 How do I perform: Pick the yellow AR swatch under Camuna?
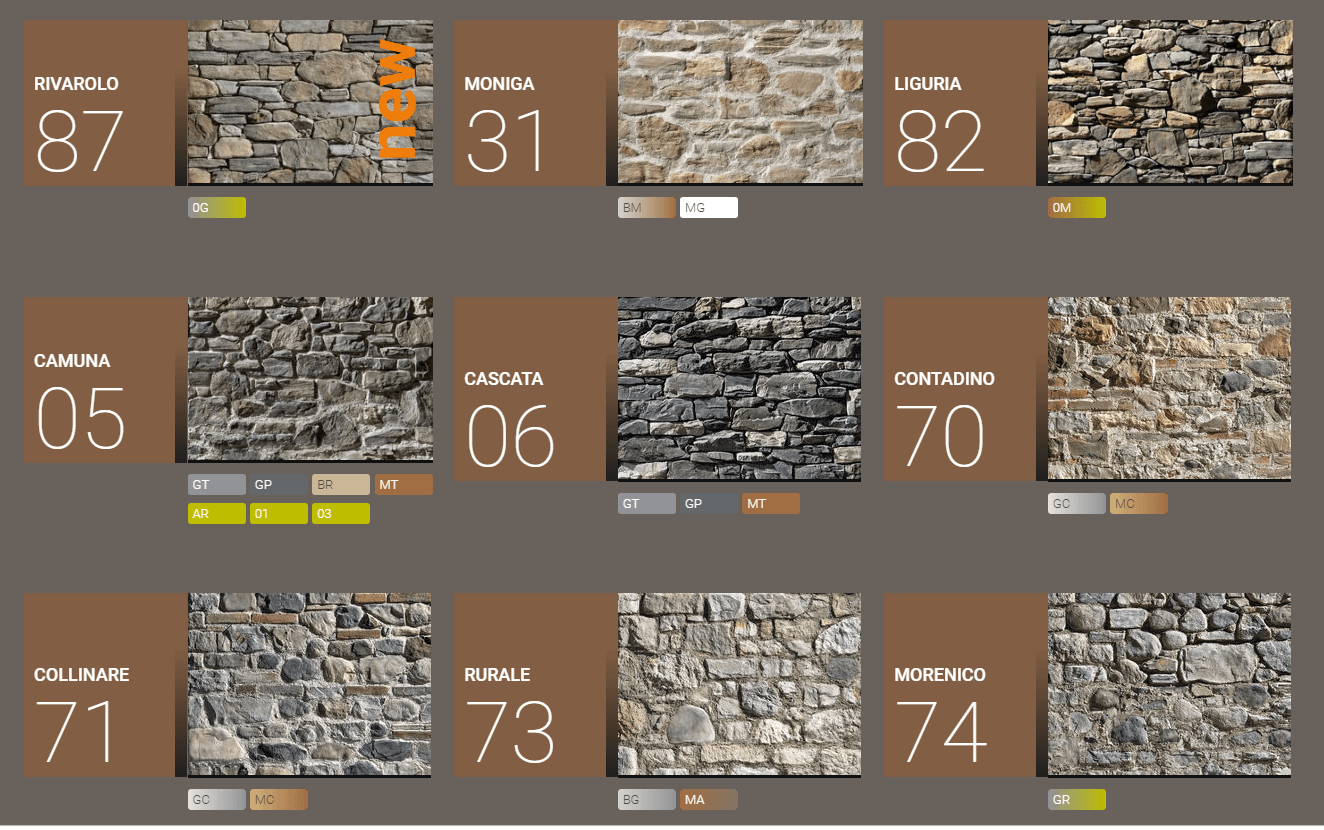tap(217, 514)
